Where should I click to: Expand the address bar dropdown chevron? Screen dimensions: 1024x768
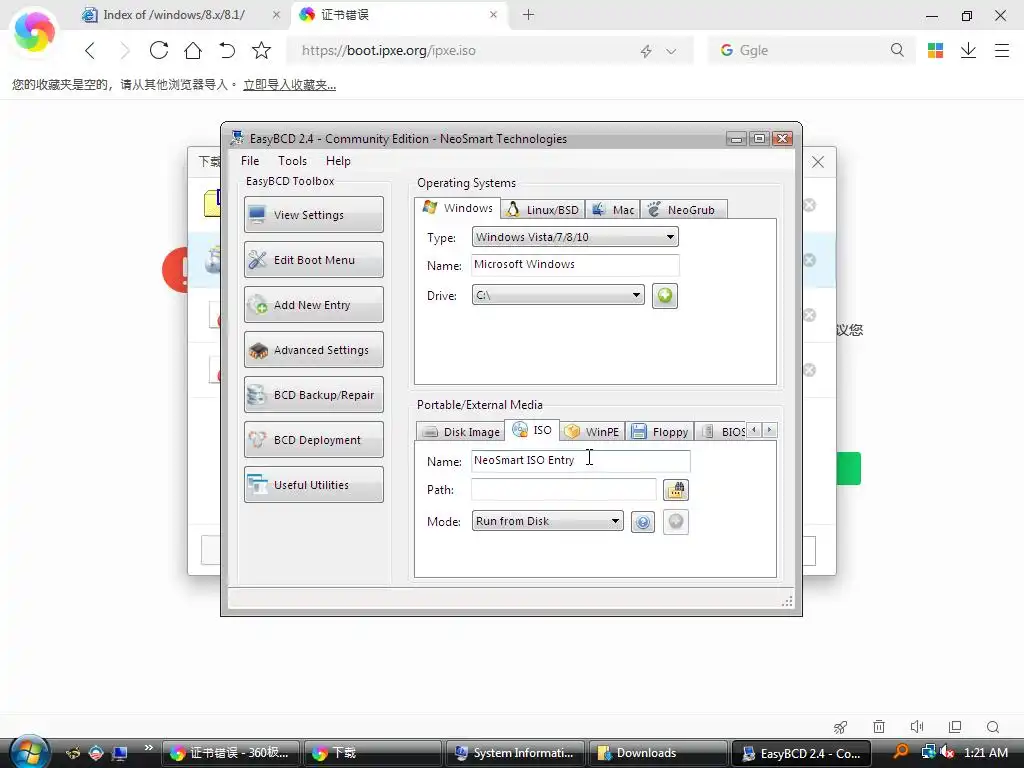tap(671, 51)
